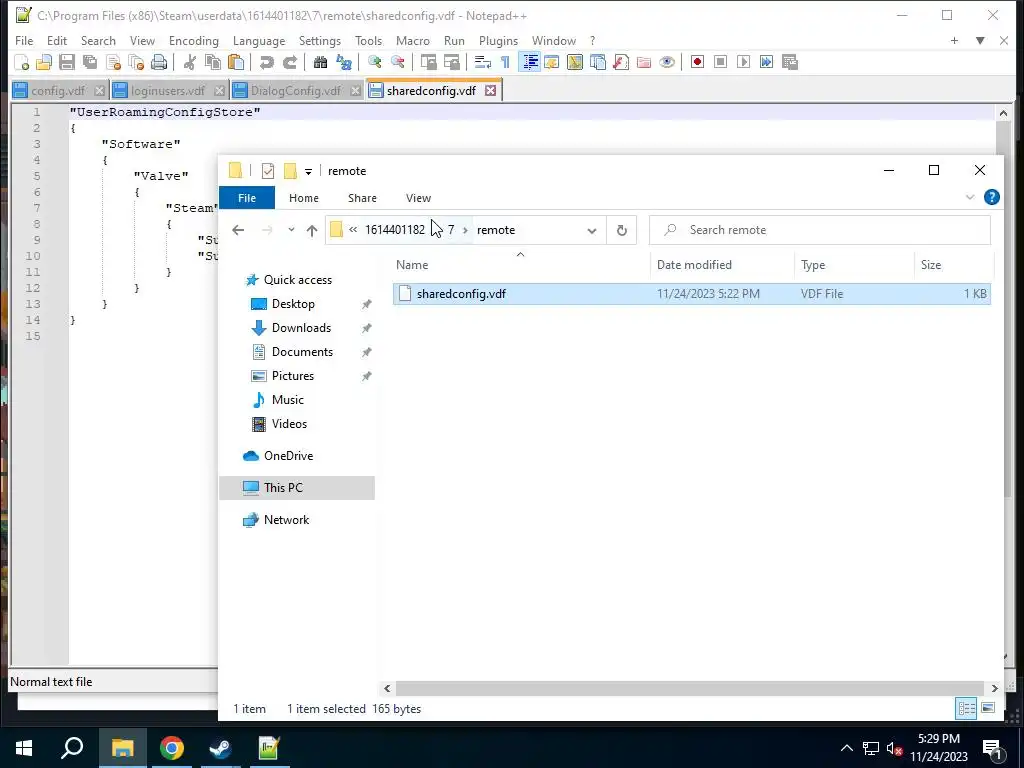Click the Redo arrow icon
This screenshot has width=1024, height=768.
(289, 62)
